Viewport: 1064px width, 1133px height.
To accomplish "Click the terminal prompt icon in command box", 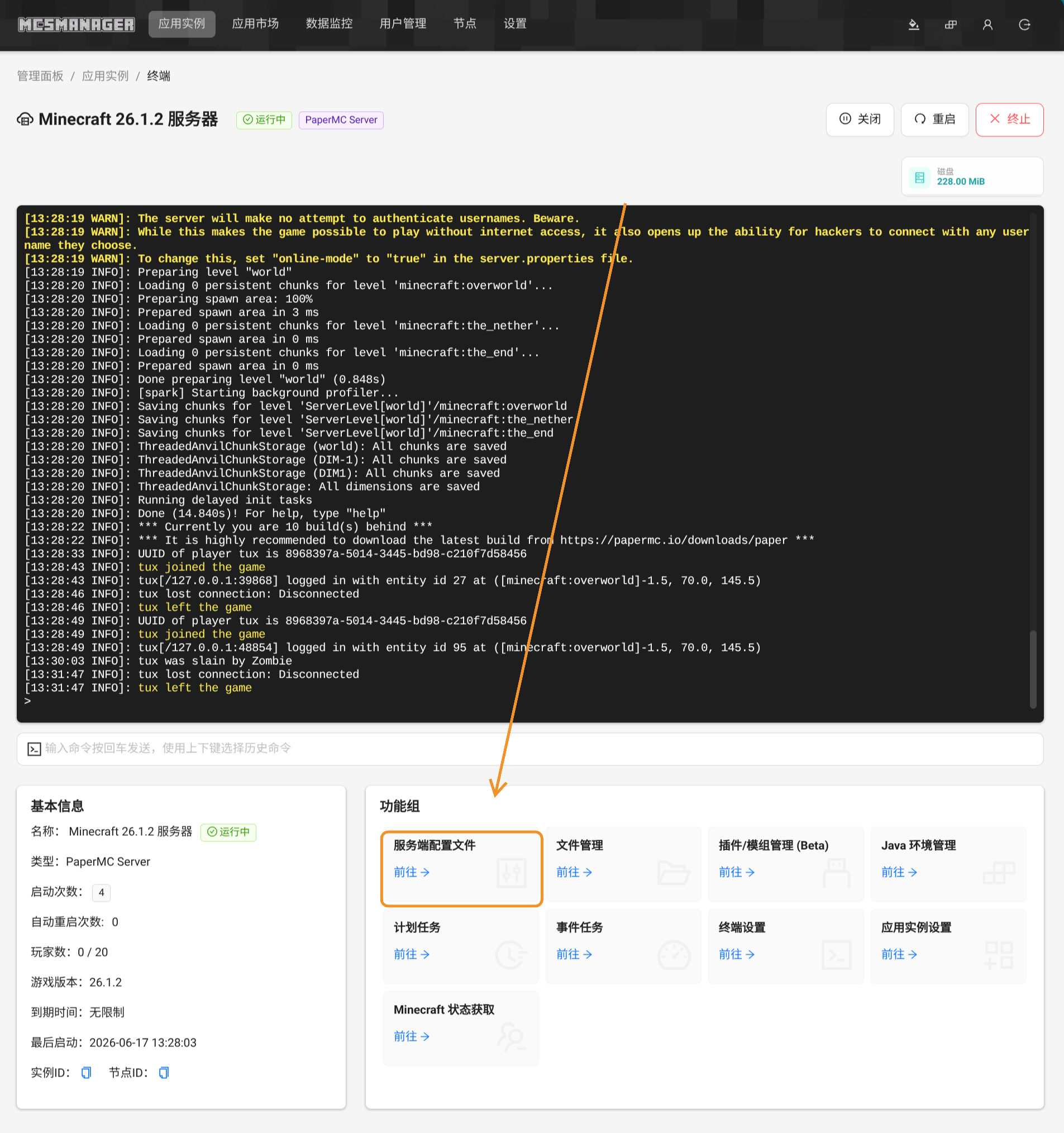I will 34,748.
